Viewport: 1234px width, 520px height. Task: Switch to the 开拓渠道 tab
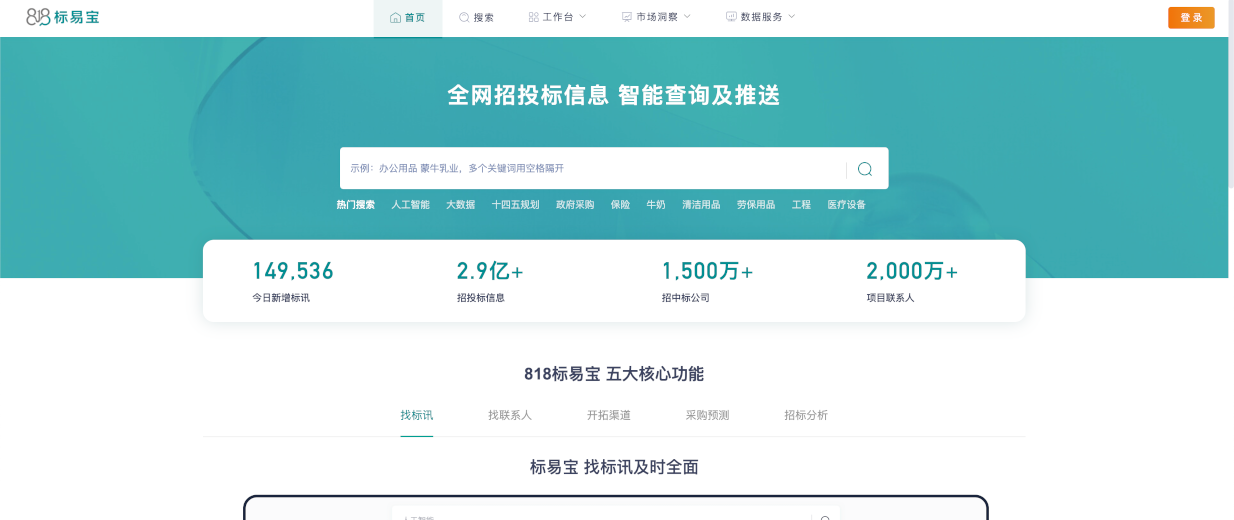click(x=609, y=415)
